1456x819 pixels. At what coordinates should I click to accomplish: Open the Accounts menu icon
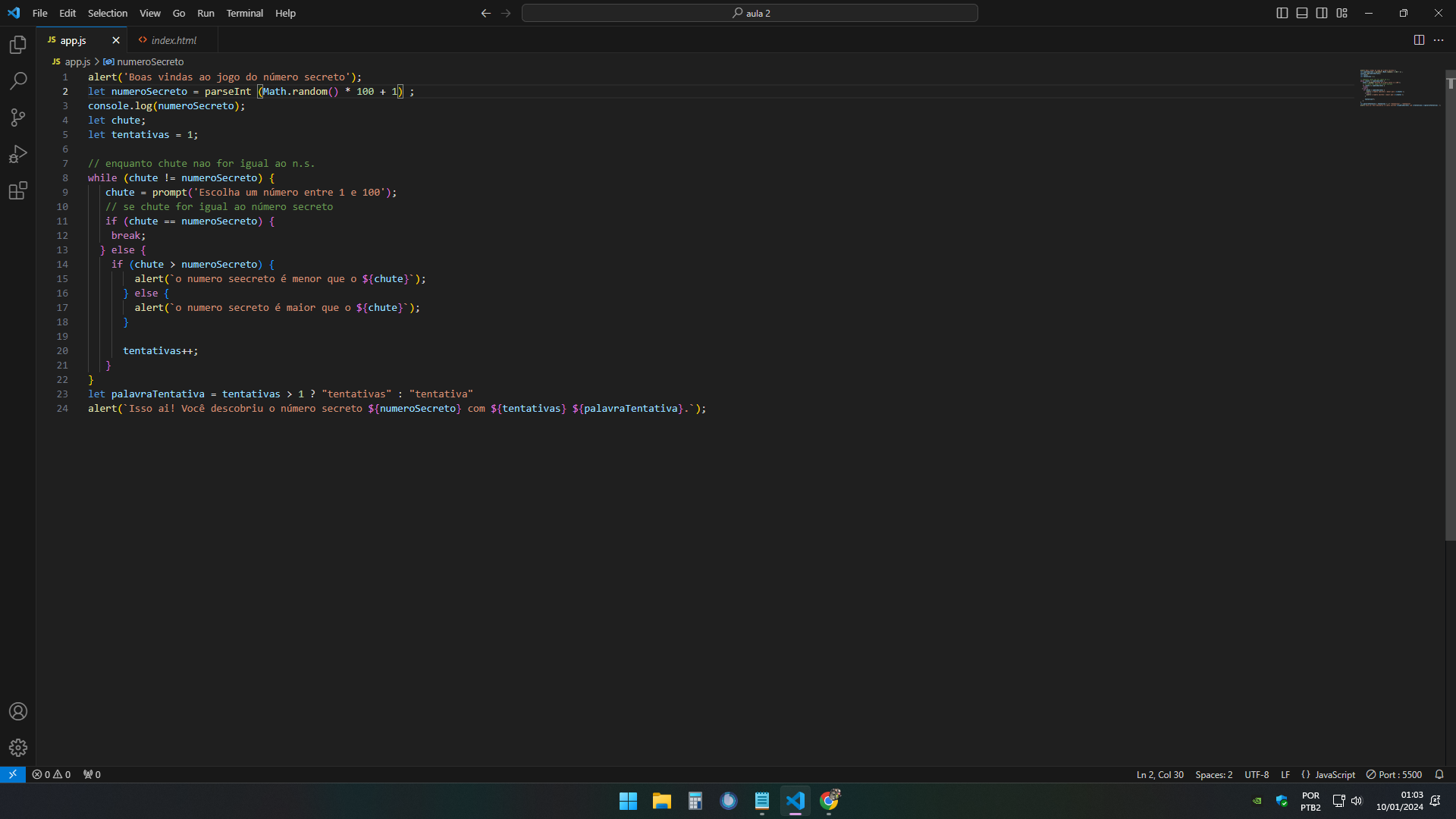tap(18, 711)
